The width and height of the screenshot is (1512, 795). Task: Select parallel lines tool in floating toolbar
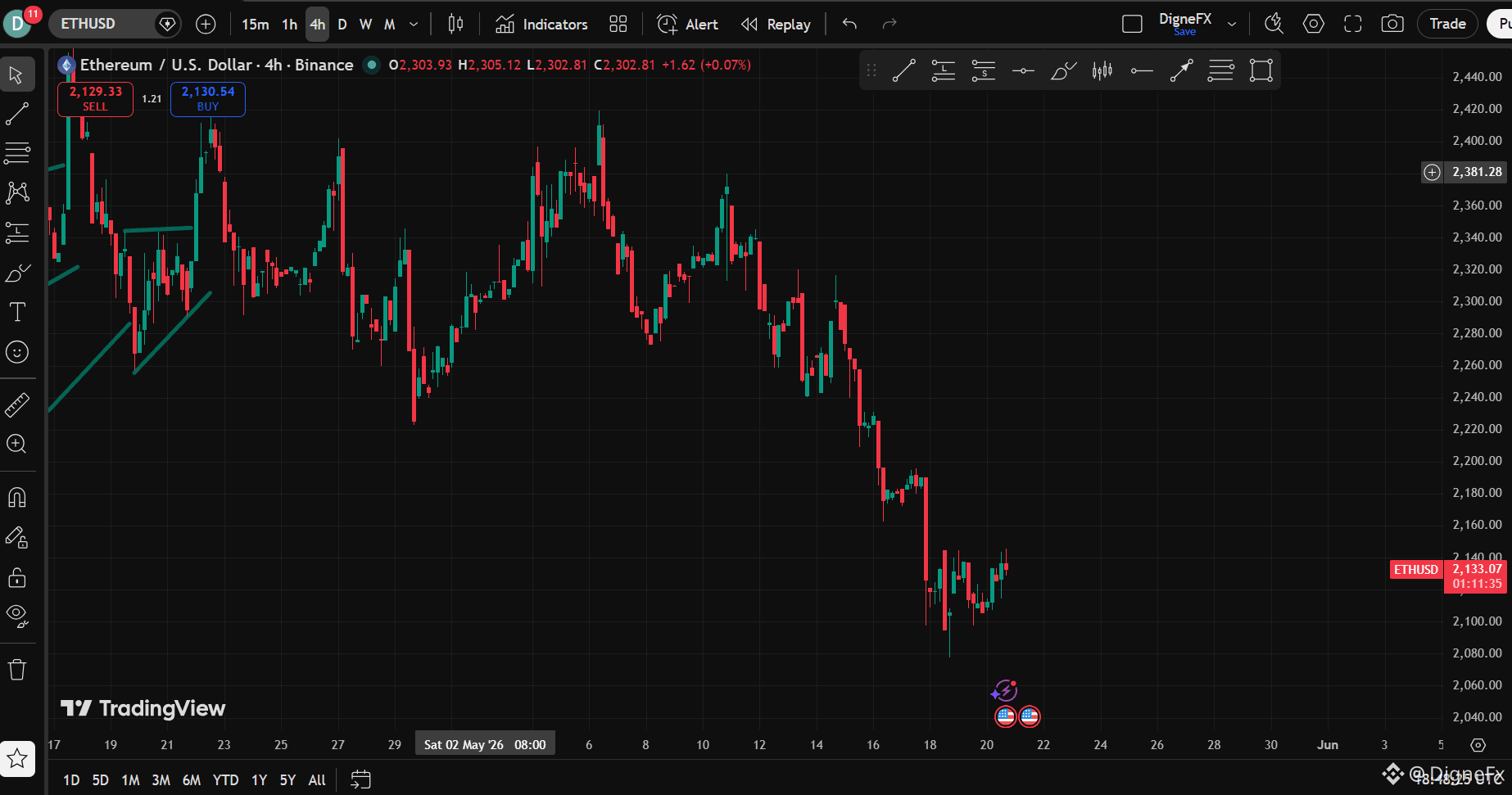tap(1220, 71)
